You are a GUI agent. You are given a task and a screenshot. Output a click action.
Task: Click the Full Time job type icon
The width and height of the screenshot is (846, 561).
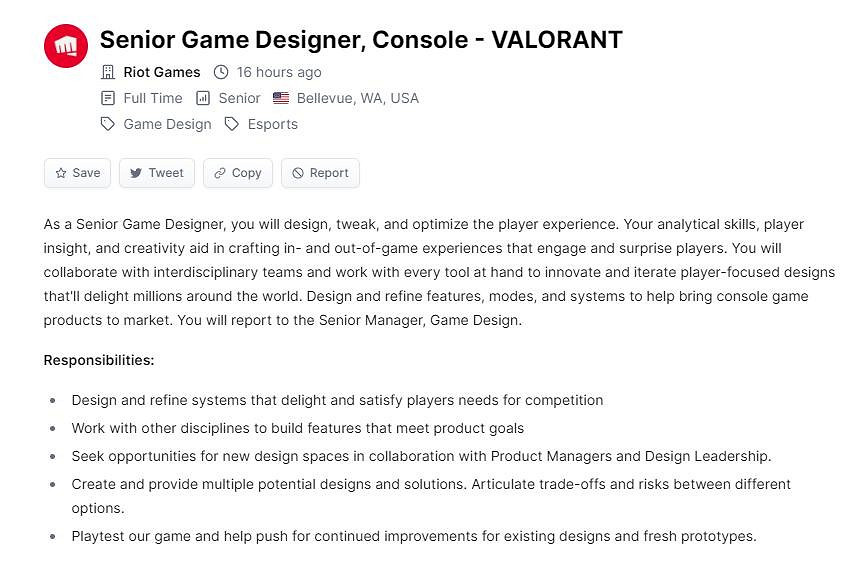[108, 98]
